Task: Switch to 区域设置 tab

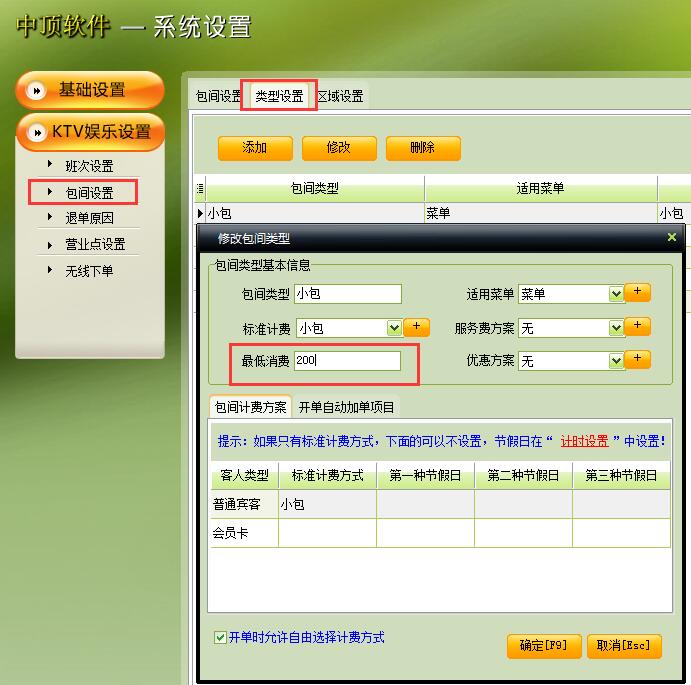Action: click(x=341, y=96)
